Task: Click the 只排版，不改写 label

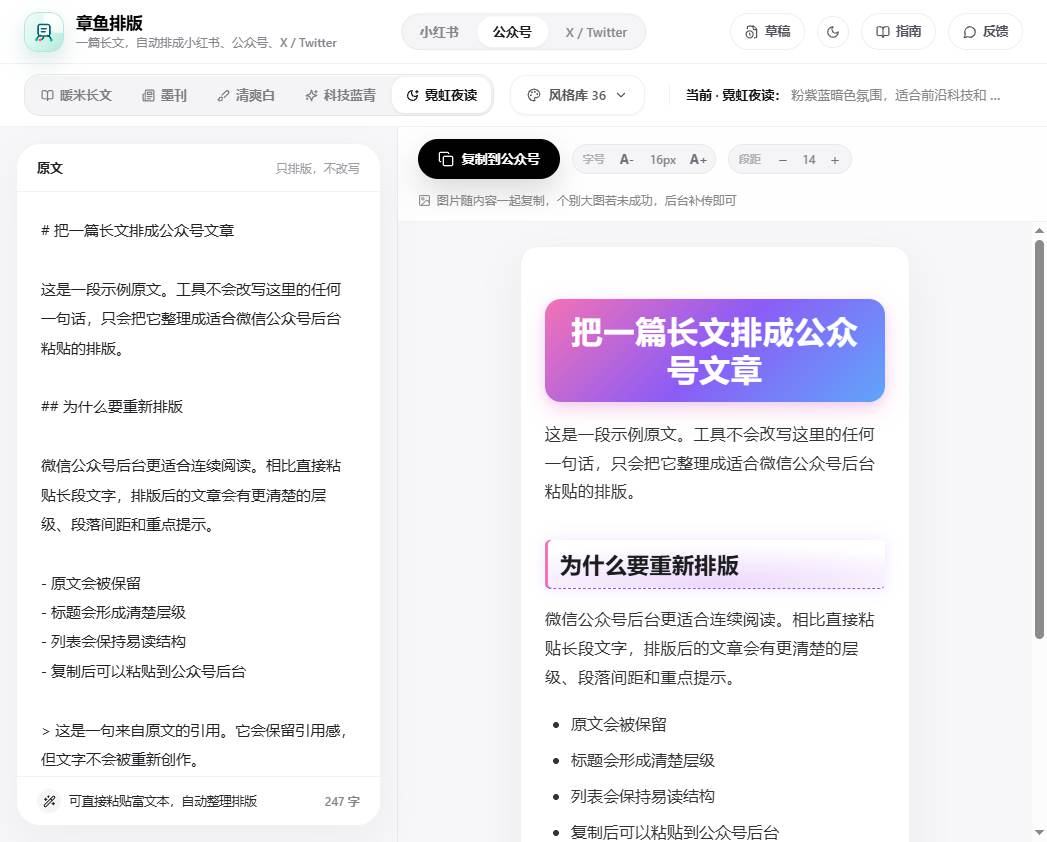Action: (318, 168)
